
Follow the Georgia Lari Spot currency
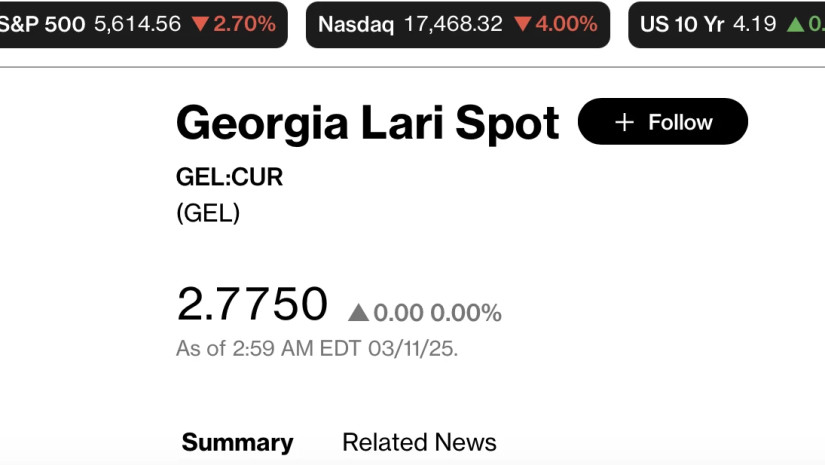(x=662, y=122)
